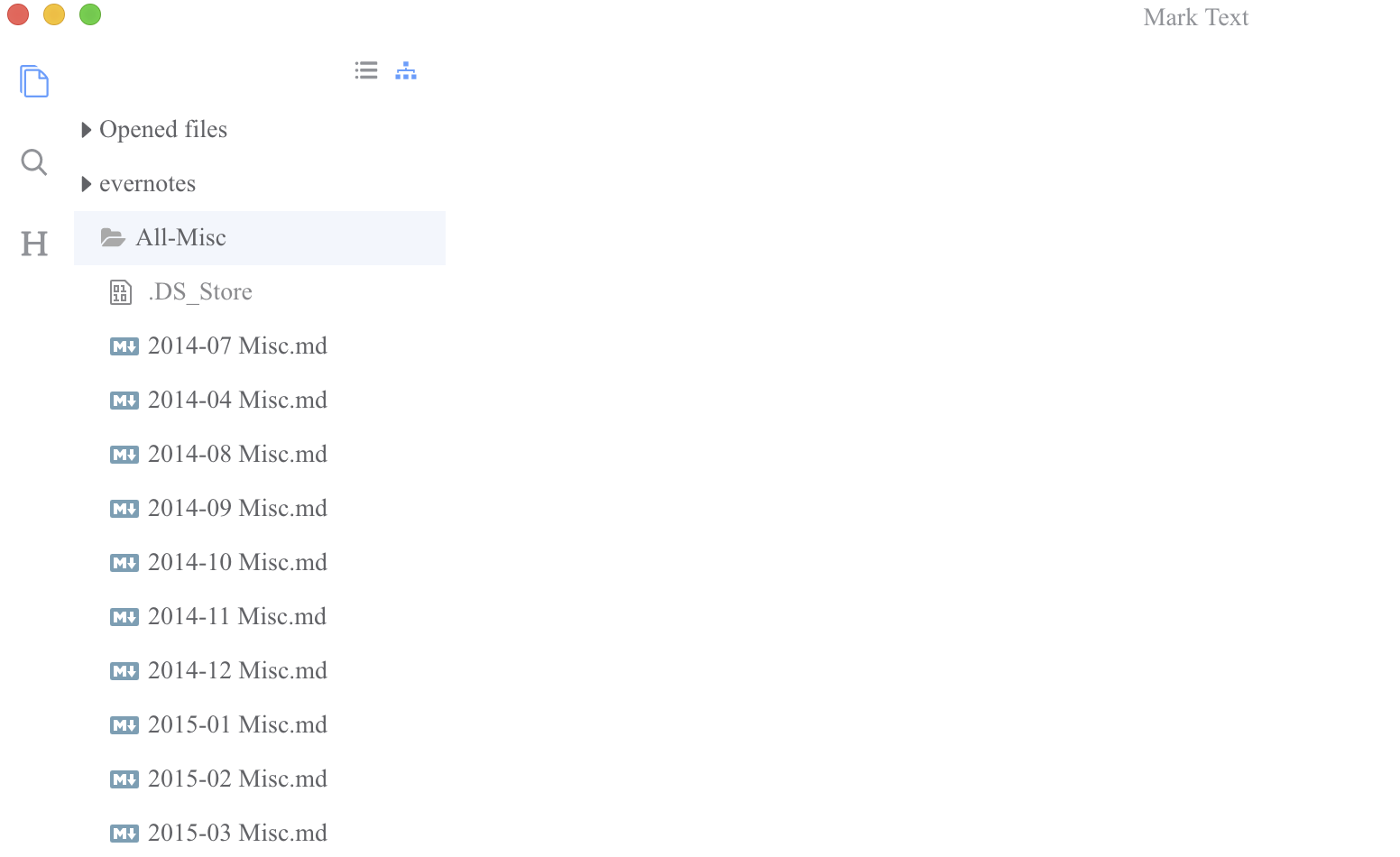Click the markdown icon beside 2014-07 Misc.md
The height and width of the screenshot is (857, 1400).
coord(124,346)
